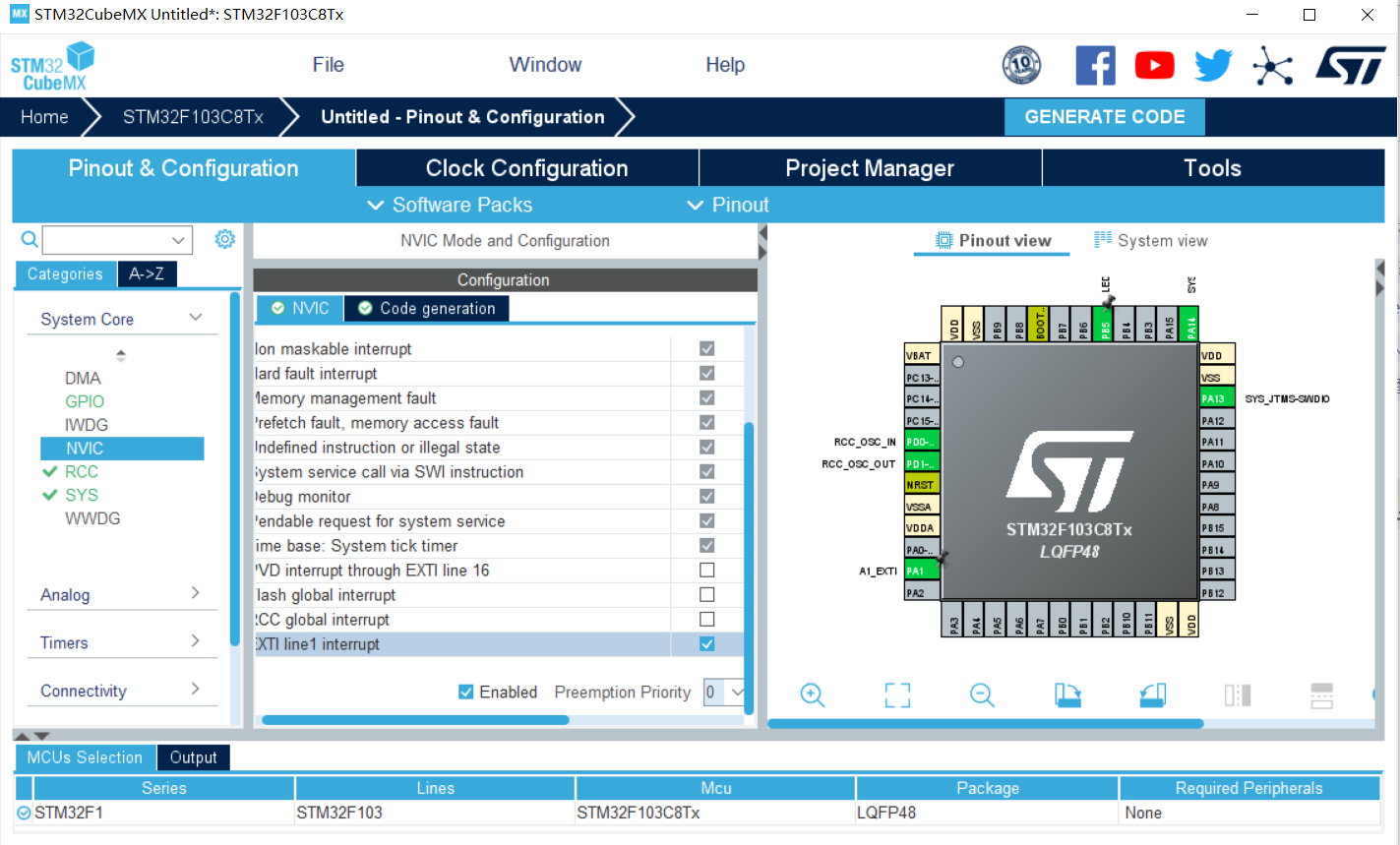
Task: Uncheck the EXTI line1 interrupt checkbox
Action: (x=705, y=643)
